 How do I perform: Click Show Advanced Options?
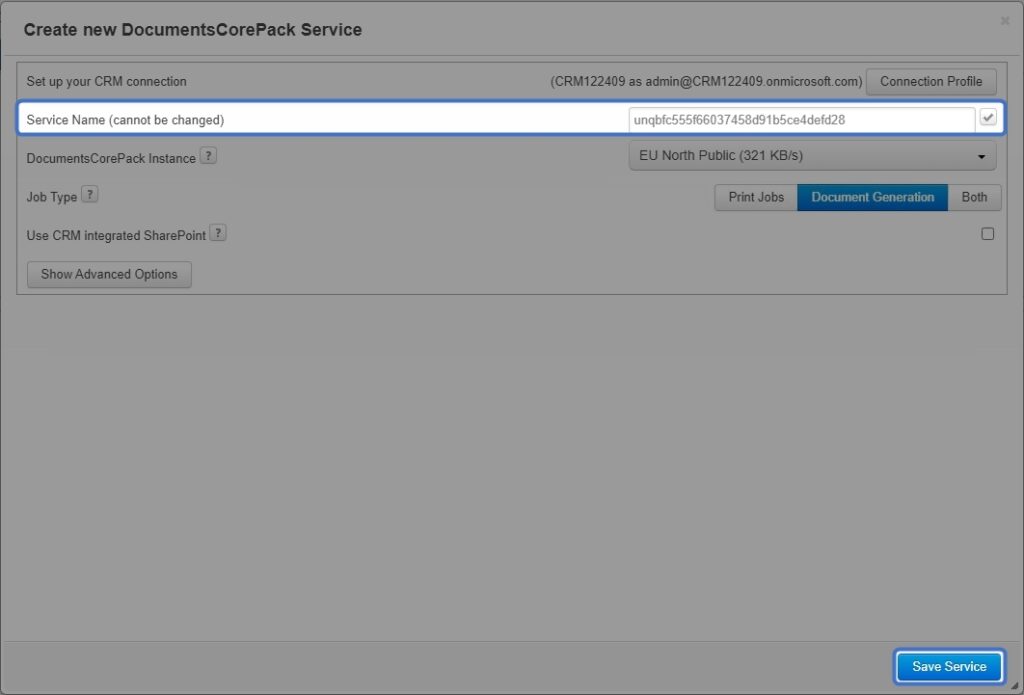[x=109, y=274]
